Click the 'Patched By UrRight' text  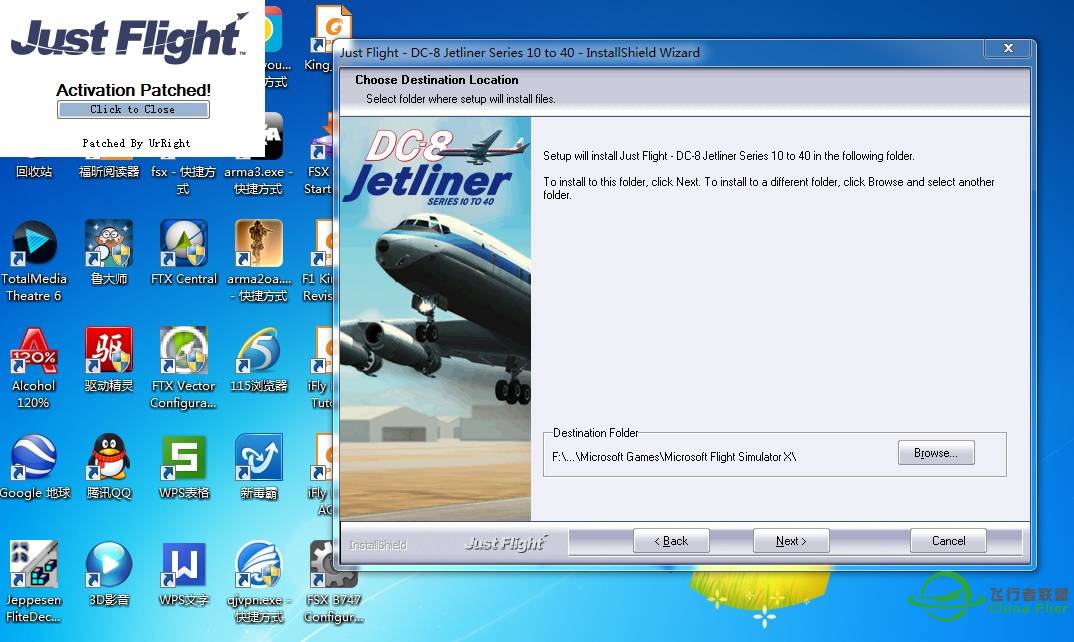[x=136, y=143]
